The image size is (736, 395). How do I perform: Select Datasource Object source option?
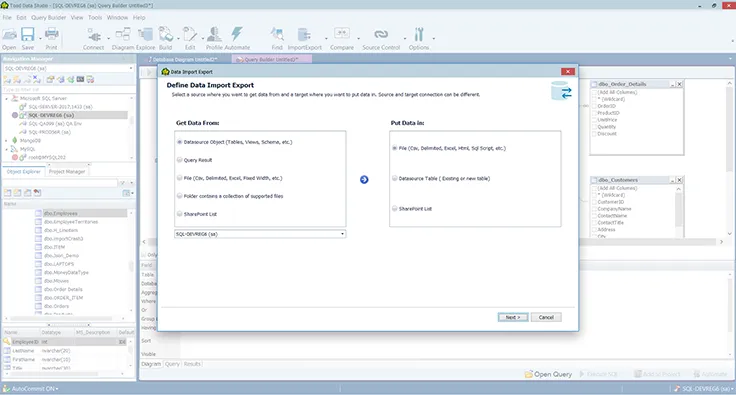point(180,142)
